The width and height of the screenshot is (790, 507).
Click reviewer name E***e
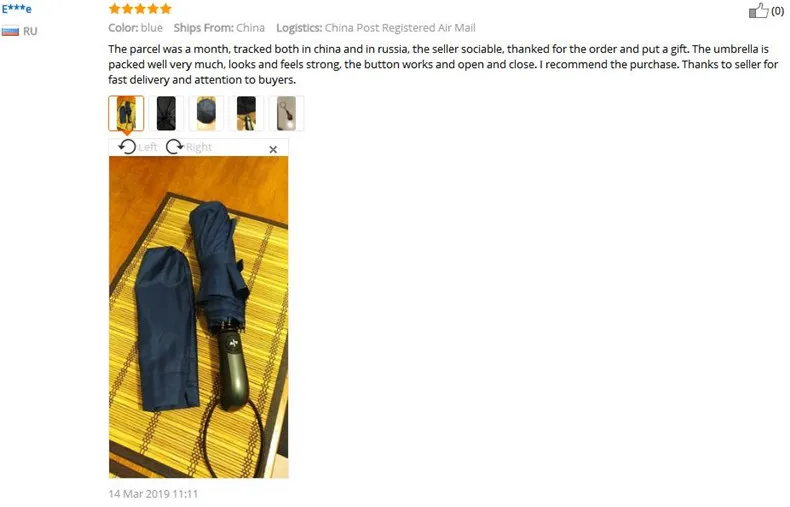pos(17,9)
